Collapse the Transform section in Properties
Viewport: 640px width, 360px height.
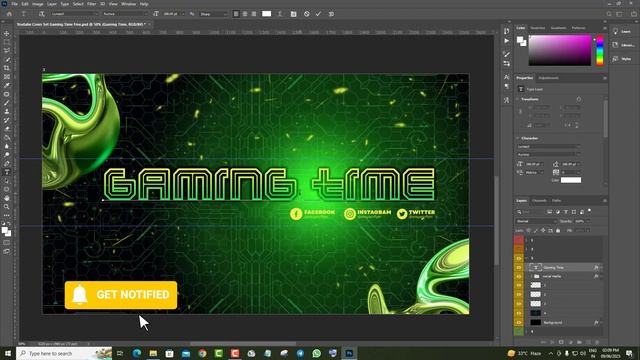[x=518, y=99]
